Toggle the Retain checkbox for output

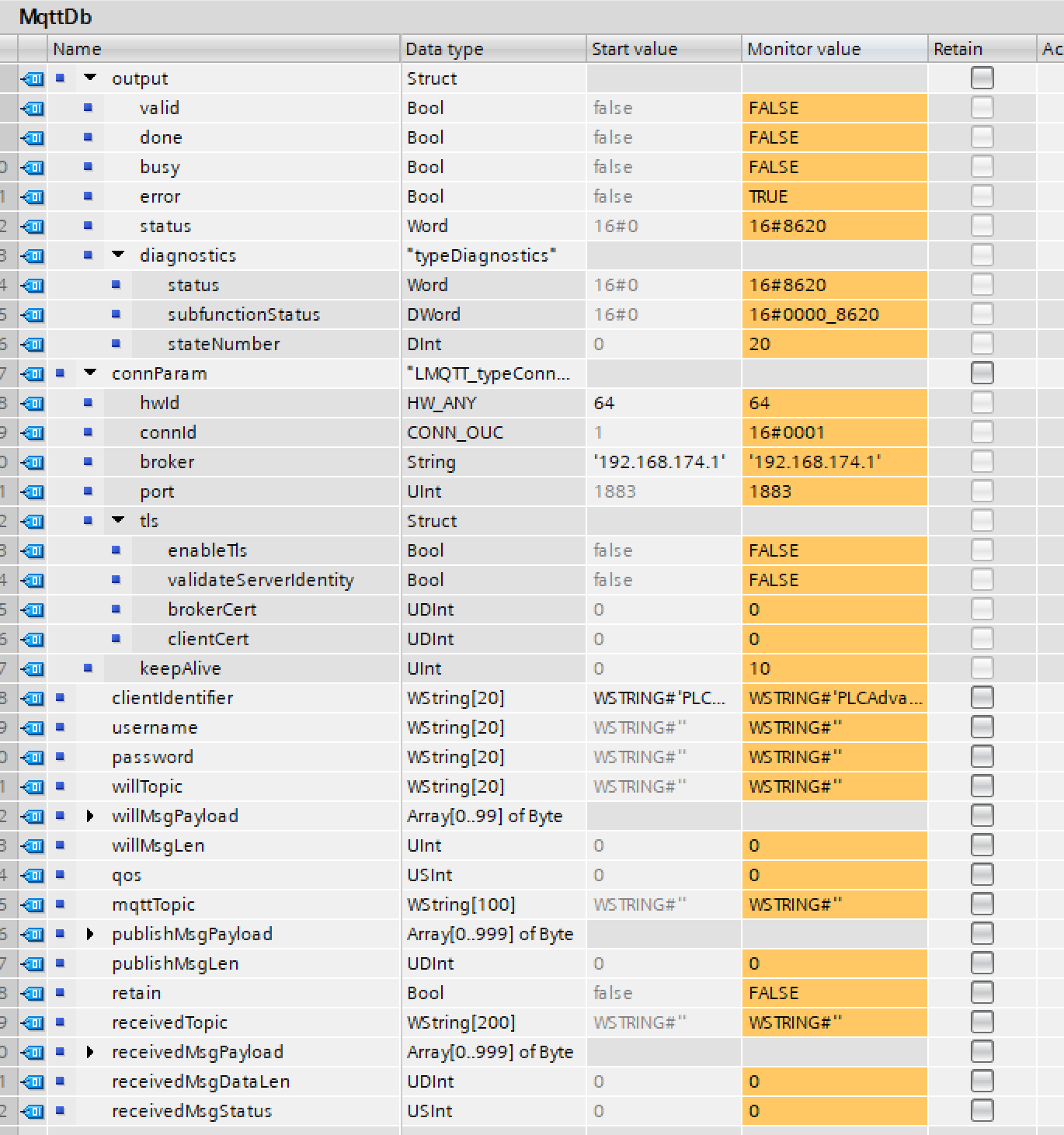[982, 78]
